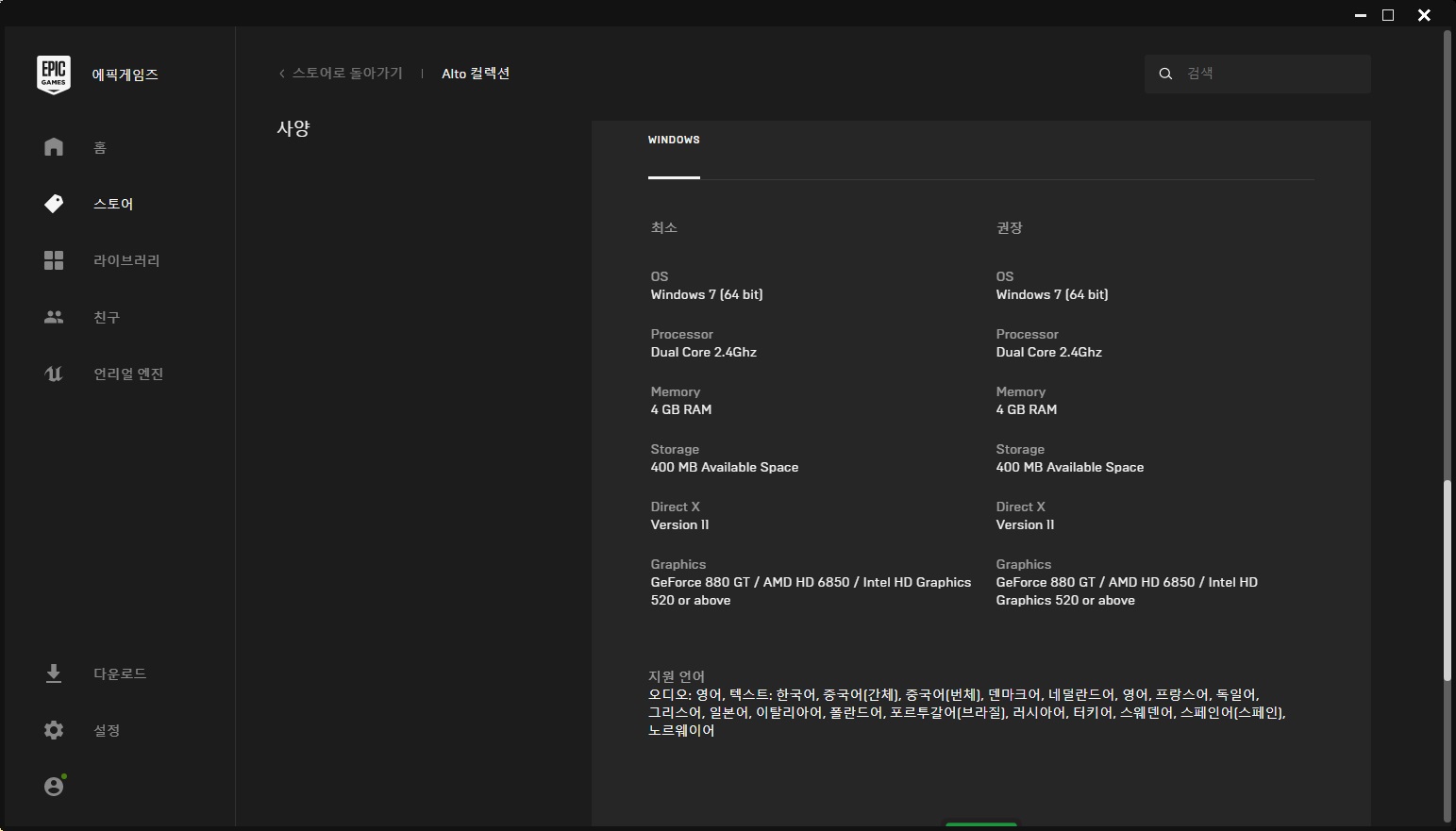Open the Unreal Engine logo icon

pos(54,374)
